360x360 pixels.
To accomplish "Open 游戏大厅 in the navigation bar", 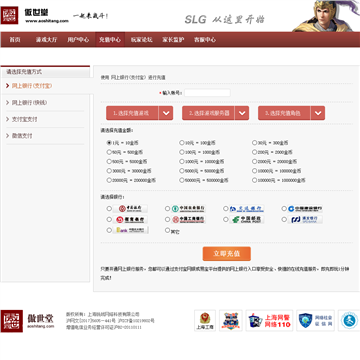I will point(46,40).
